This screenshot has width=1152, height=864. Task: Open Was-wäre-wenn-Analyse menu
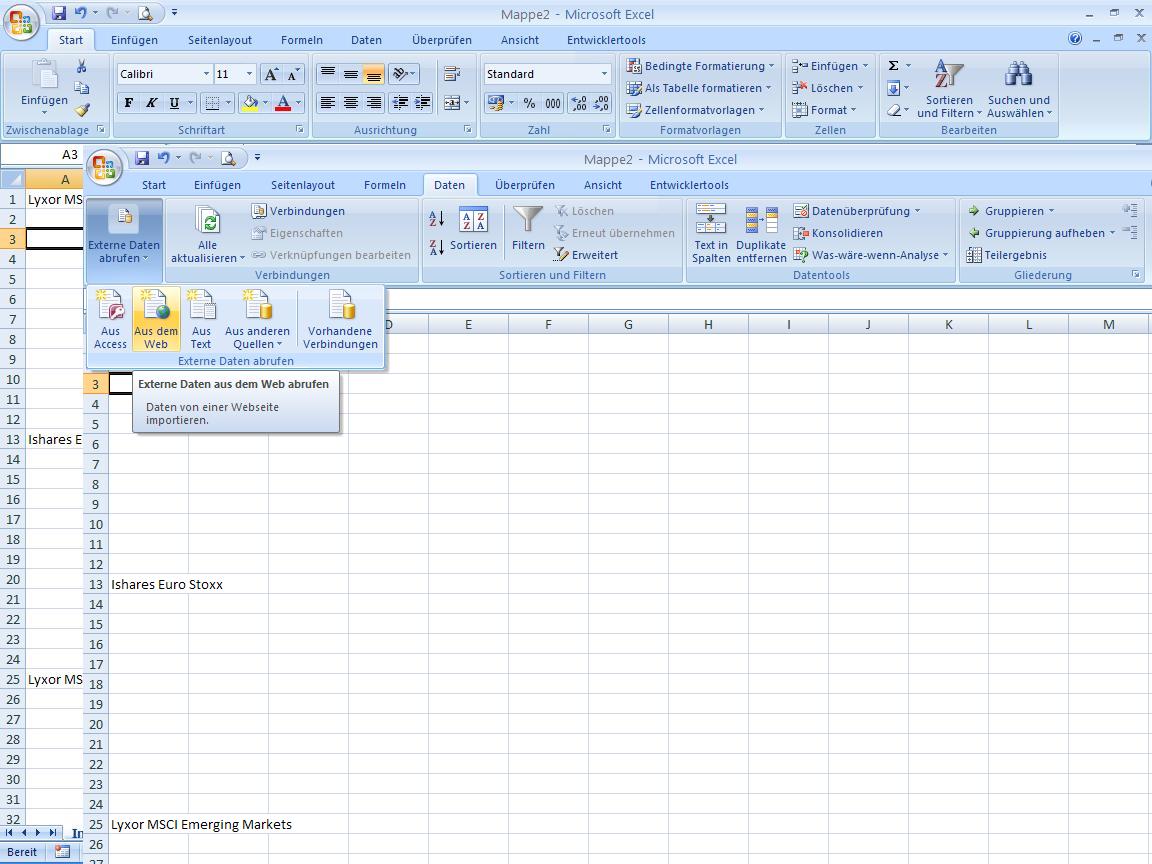[x=871, y=255]
